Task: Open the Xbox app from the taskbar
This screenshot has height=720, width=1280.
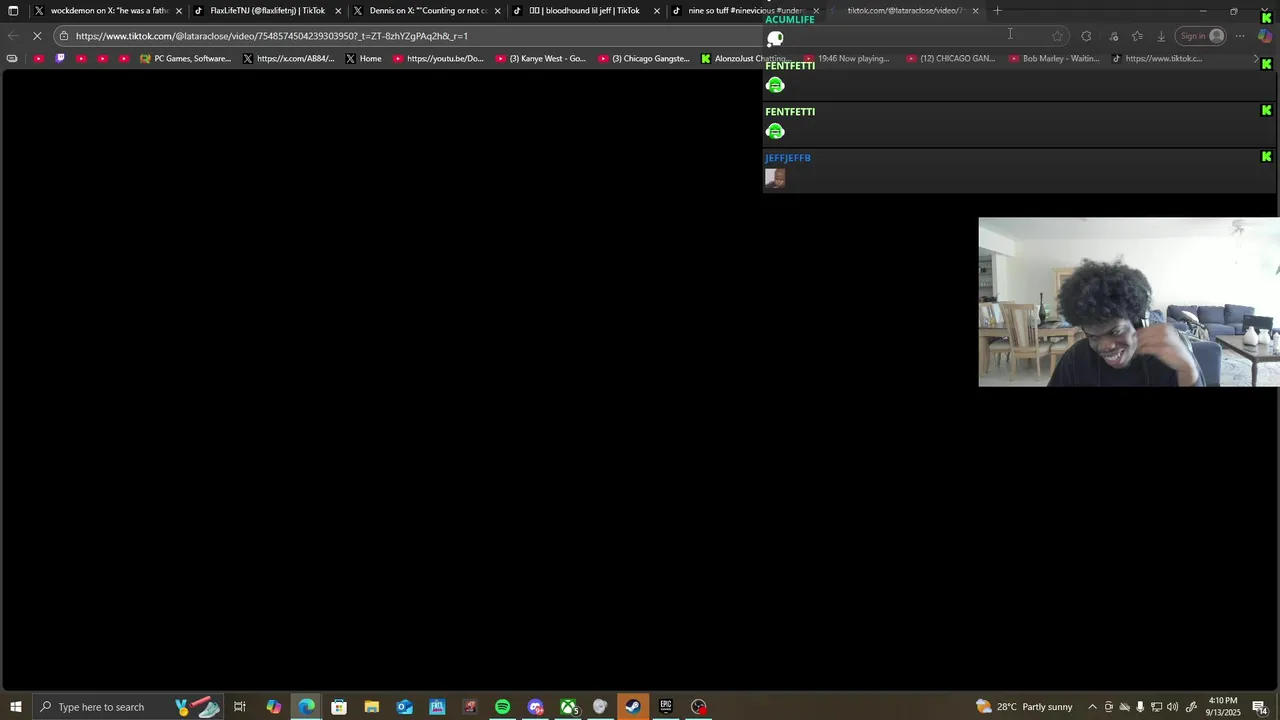Action: pyautogui.click(x=568, y=707)
